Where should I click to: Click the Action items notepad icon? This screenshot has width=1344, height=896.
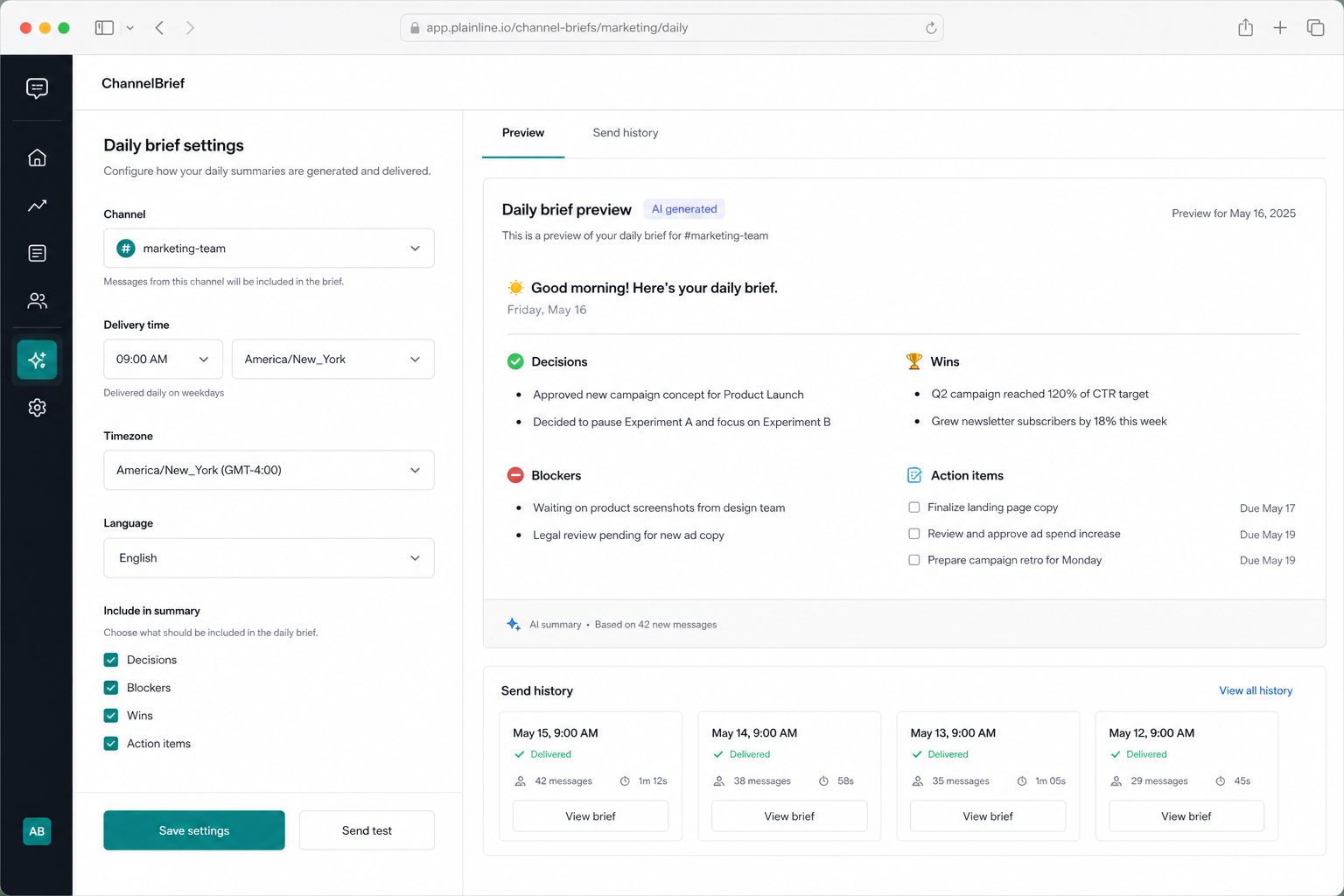[914, 475]
